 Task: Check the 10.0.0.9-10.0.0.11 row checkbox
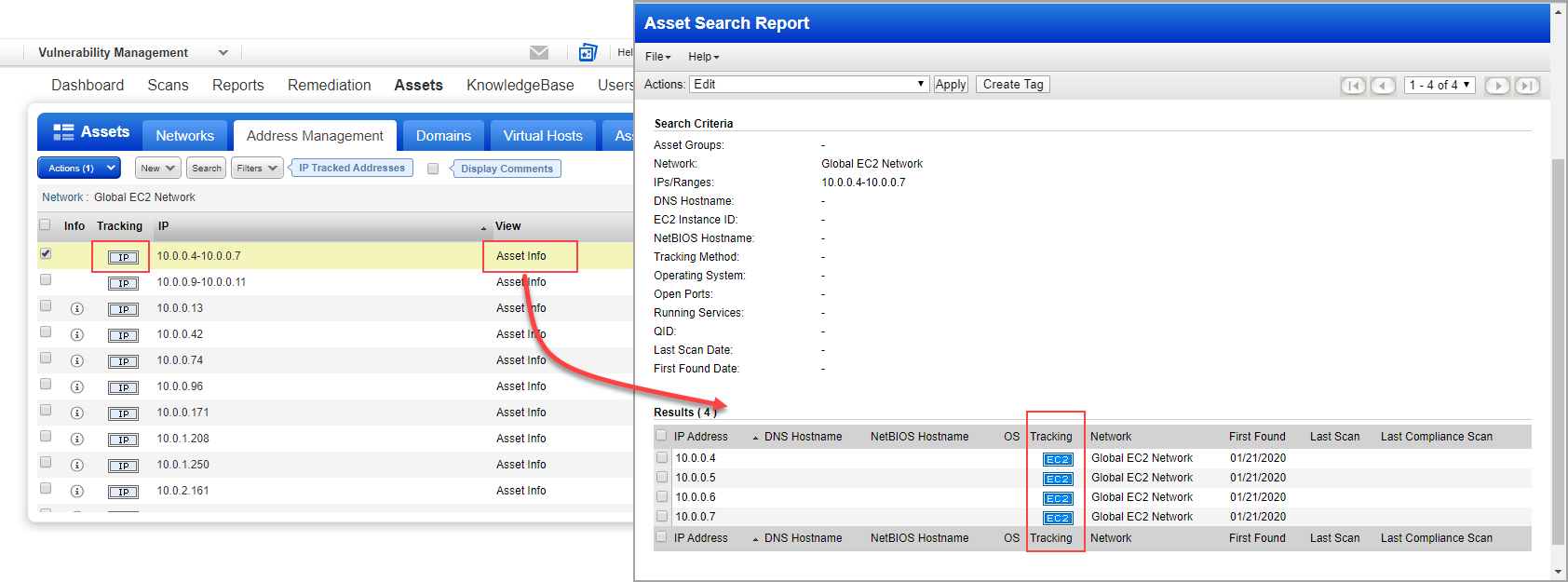point(46,279)
